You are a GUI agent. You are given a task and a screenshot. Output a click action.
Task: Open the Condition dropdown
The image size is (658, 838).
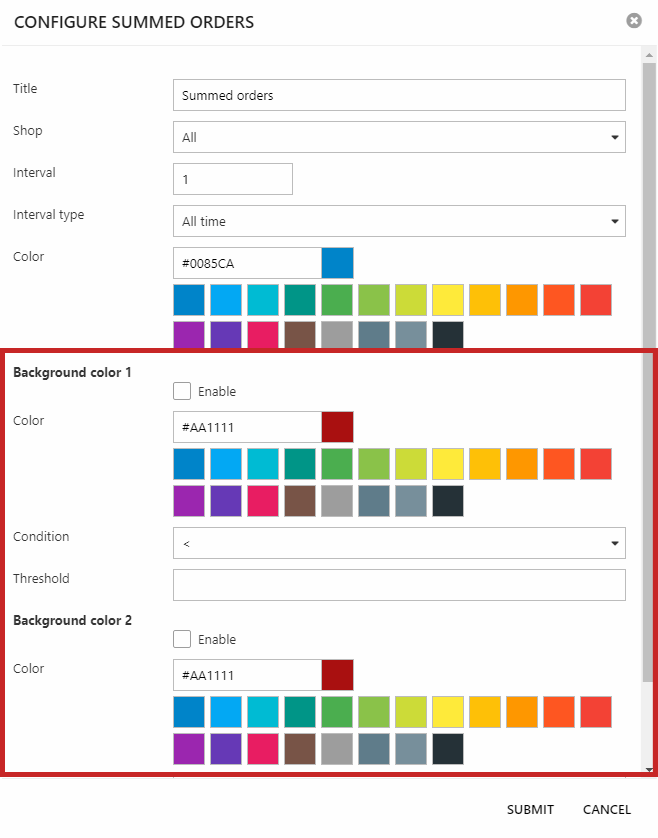point(399,543)
